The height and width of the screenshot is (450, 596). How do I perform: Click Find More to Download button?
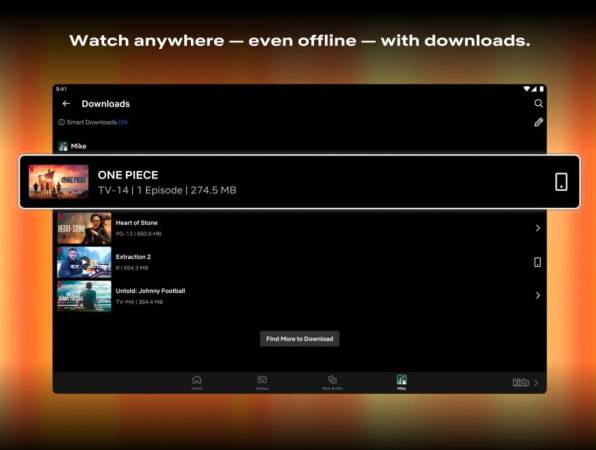coord(300,339)
